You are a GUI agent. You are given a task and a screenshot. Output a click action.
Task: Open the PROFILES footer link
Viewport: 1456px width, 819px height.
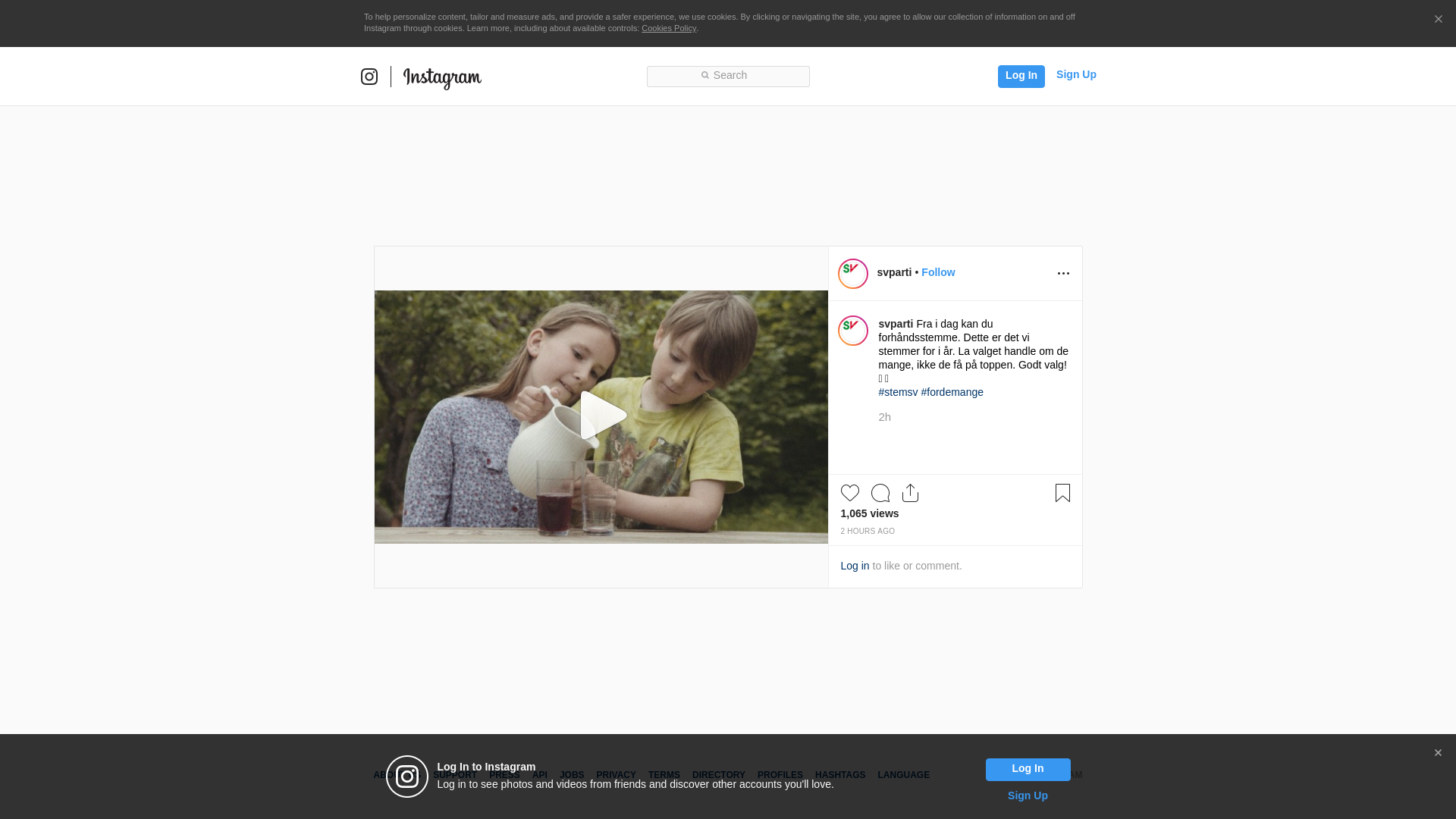click(x=780, y=775)
